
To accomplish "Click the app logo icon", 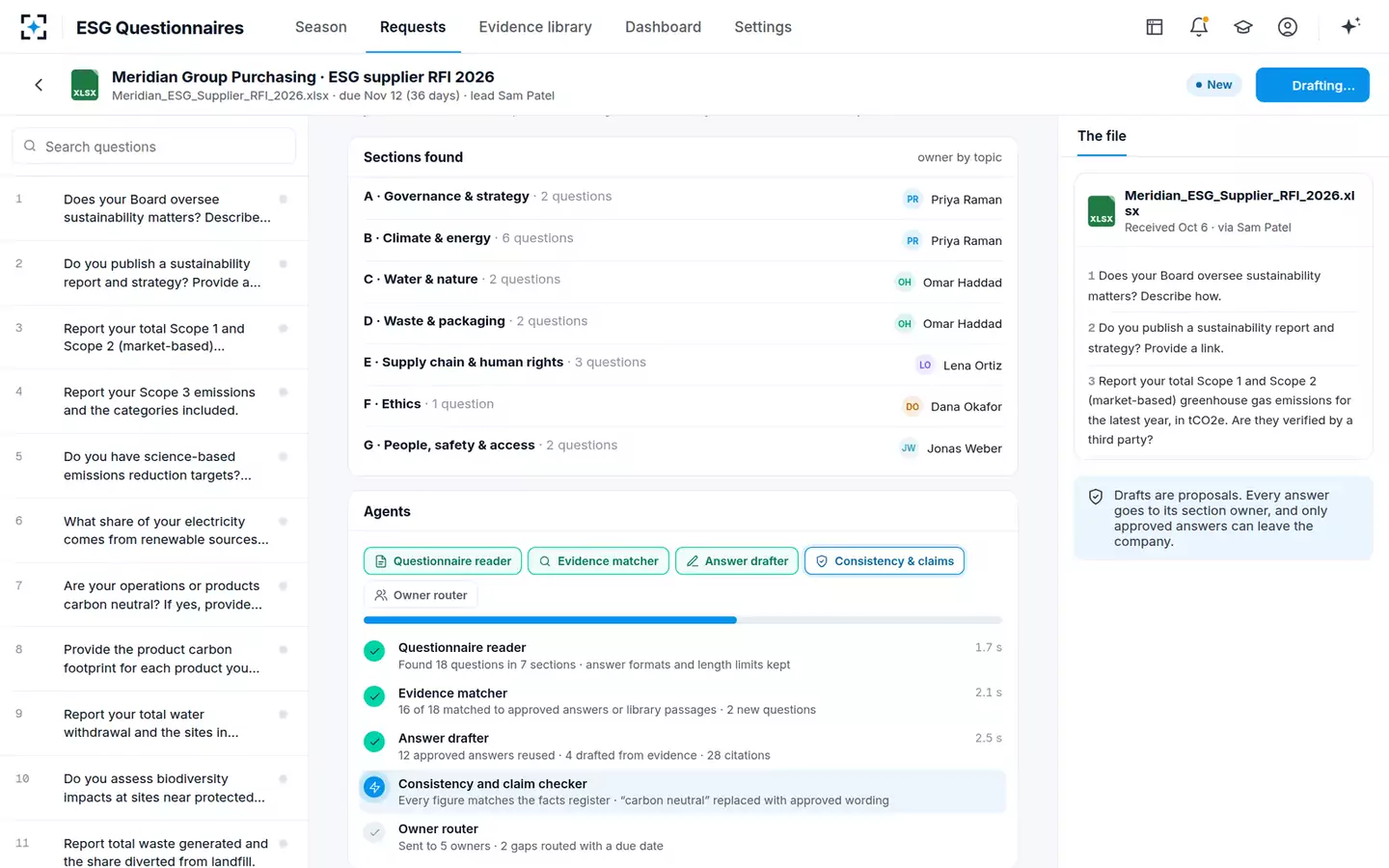I will click(x=34, y=27).
